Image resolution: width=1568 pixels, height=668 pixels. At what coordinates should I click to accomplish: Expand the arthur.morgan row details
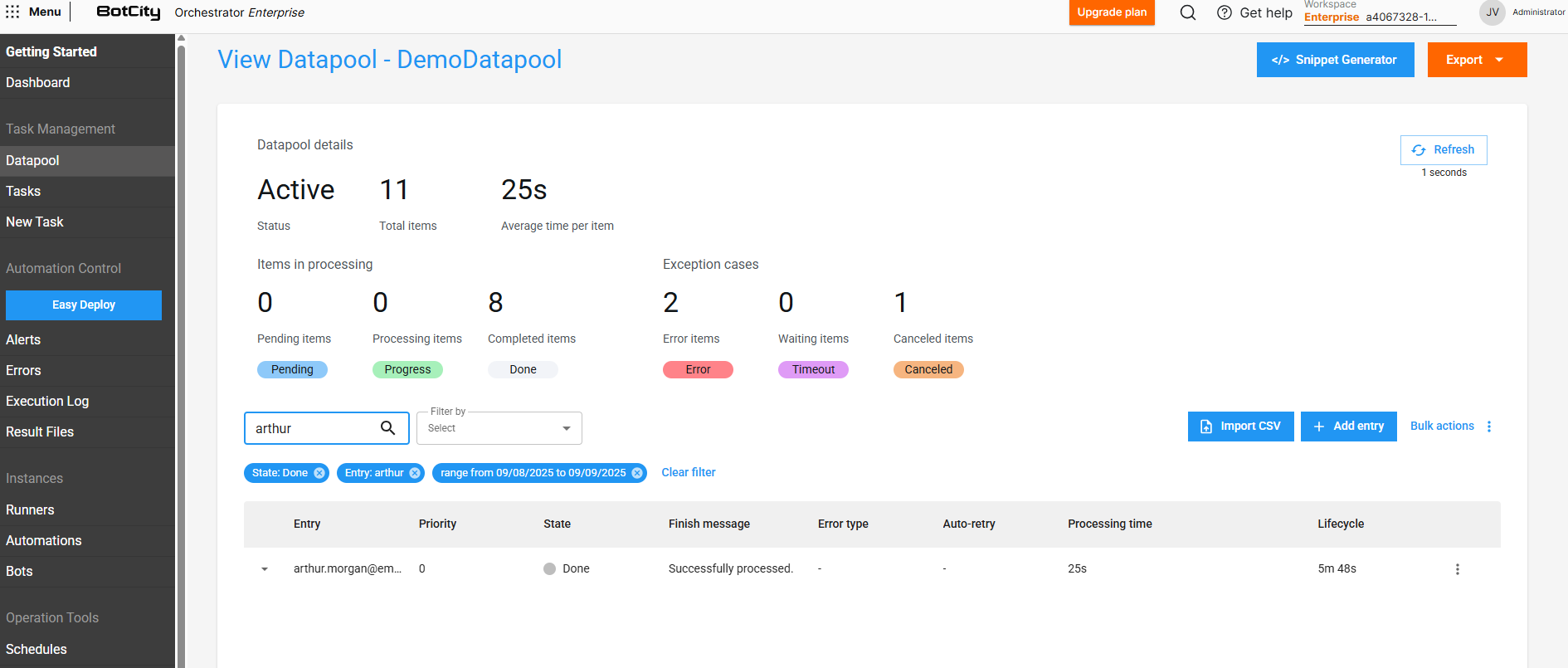point(265,569)
